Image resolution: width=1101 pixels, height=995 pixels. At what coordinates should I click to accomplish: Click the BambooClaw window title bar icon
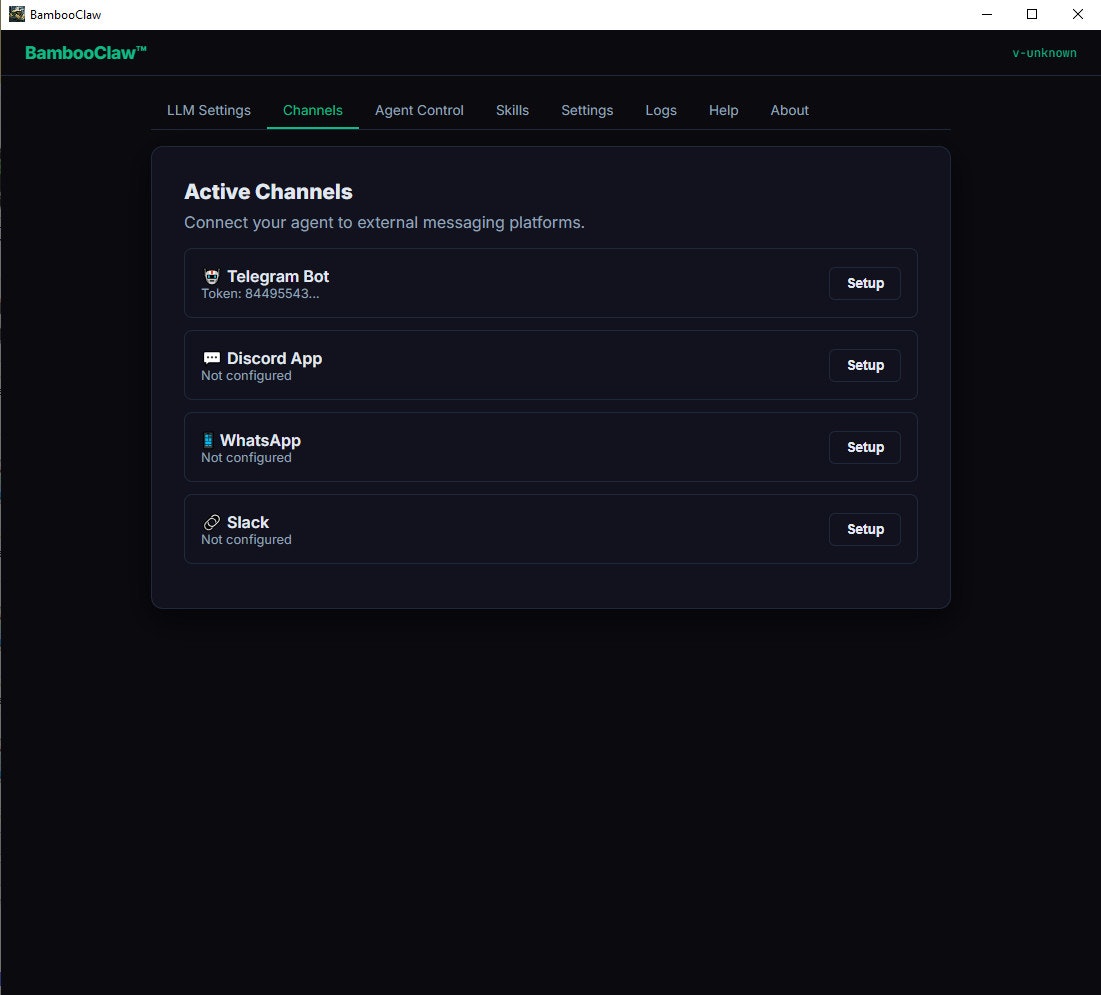[16, 14]
